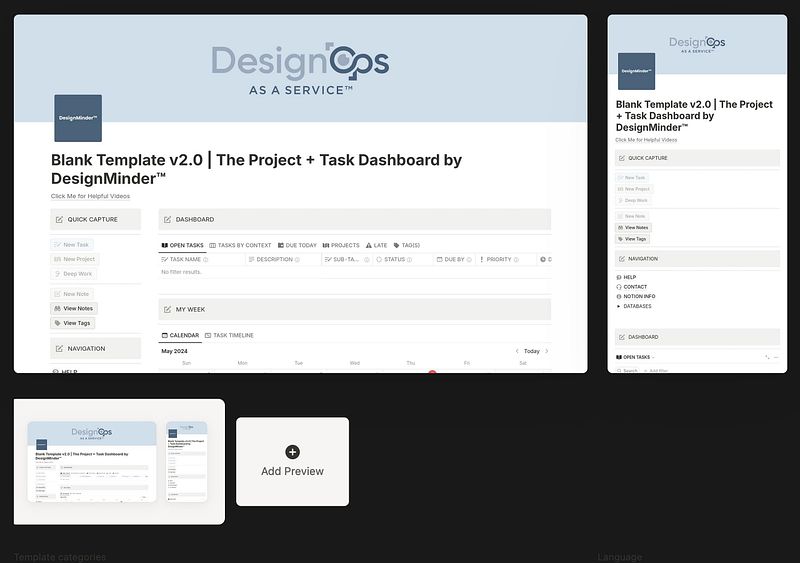Click 'May 2024' label in desktop preview
Image resolution: width=800 pixels, height=563 pixels.
pyautogui.click(x=174, y=351)
